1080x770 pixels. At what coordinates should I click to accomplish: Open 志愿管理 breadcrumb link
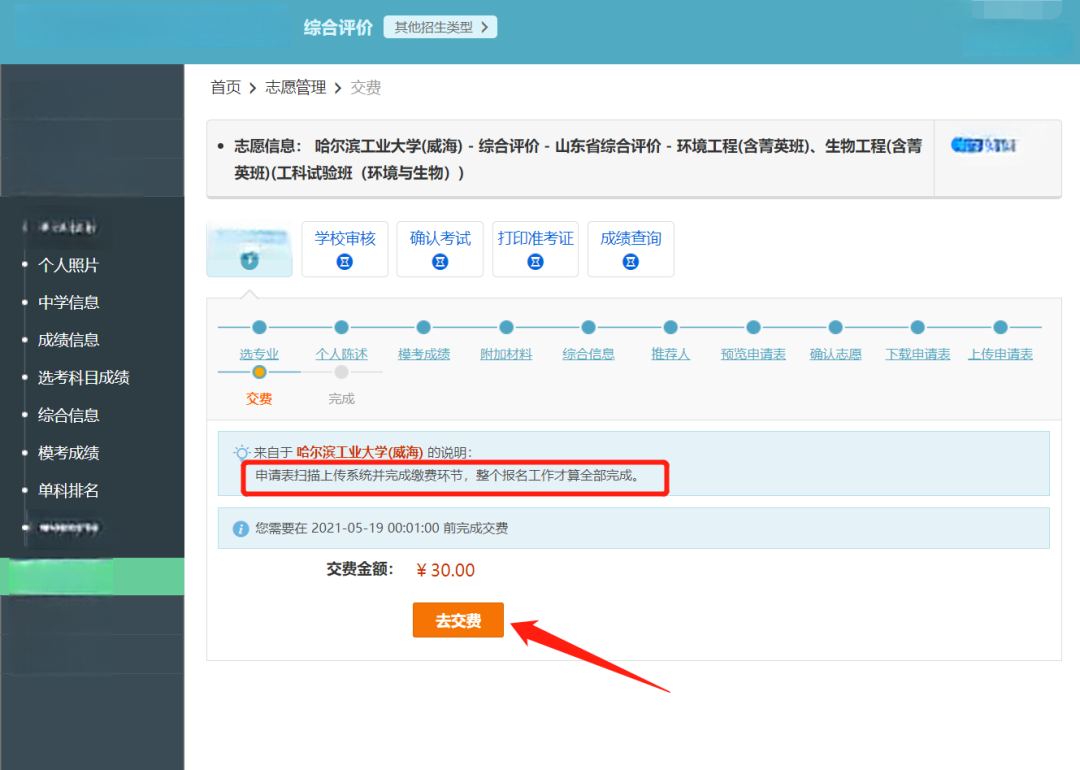[x=295, y=87]
